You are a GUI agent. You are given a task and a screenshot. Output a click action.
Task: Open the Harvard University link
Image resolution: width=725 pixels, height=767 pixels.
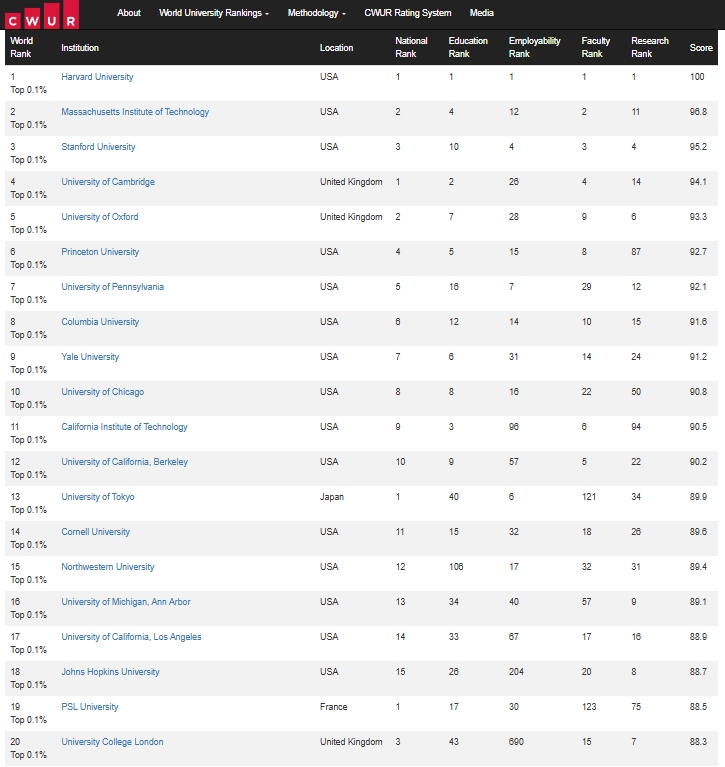[97, 77]
